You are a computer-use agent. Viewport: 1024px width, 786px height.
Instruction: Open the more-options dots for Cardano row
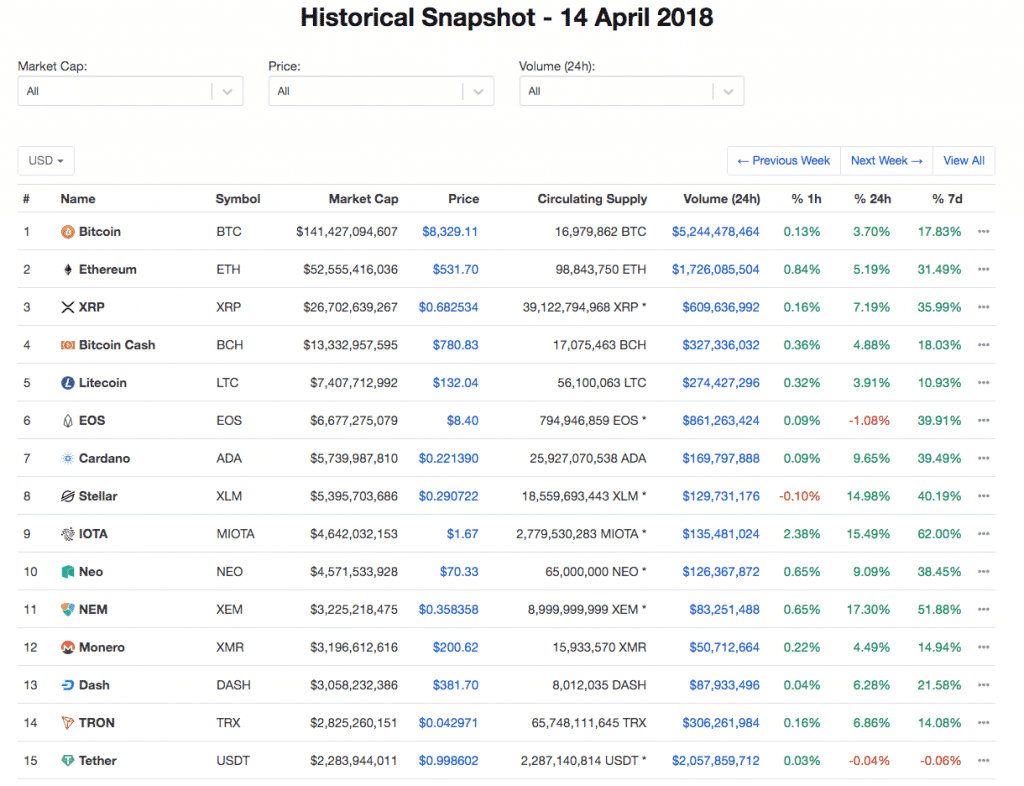984,459
